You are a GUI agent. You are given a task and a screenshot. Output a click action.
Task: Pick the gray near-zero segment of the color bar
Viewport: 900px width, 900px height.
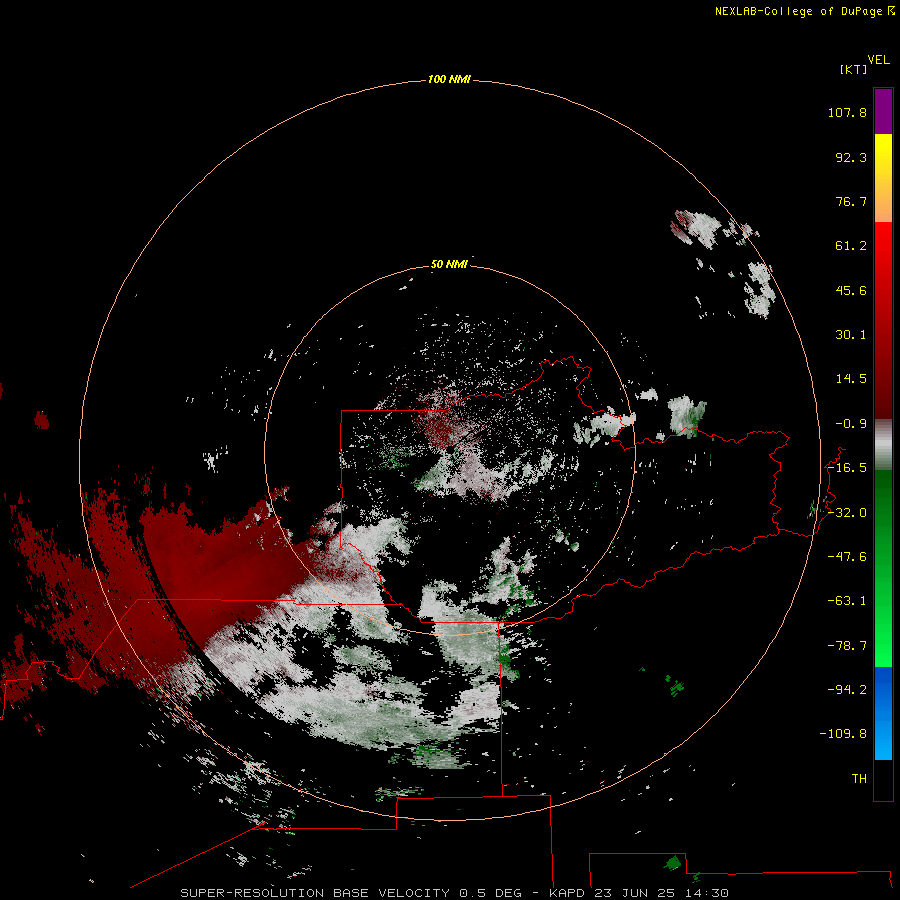tap(883, 445)
